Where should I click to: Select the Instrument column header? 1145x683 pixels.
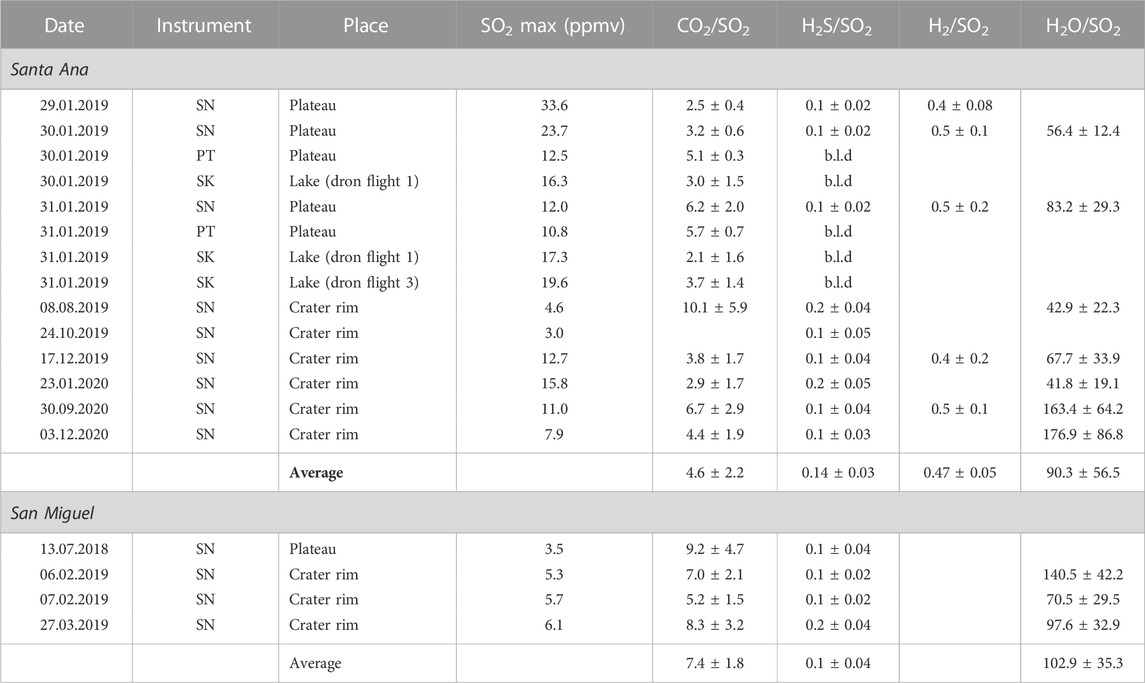point(204,26)
